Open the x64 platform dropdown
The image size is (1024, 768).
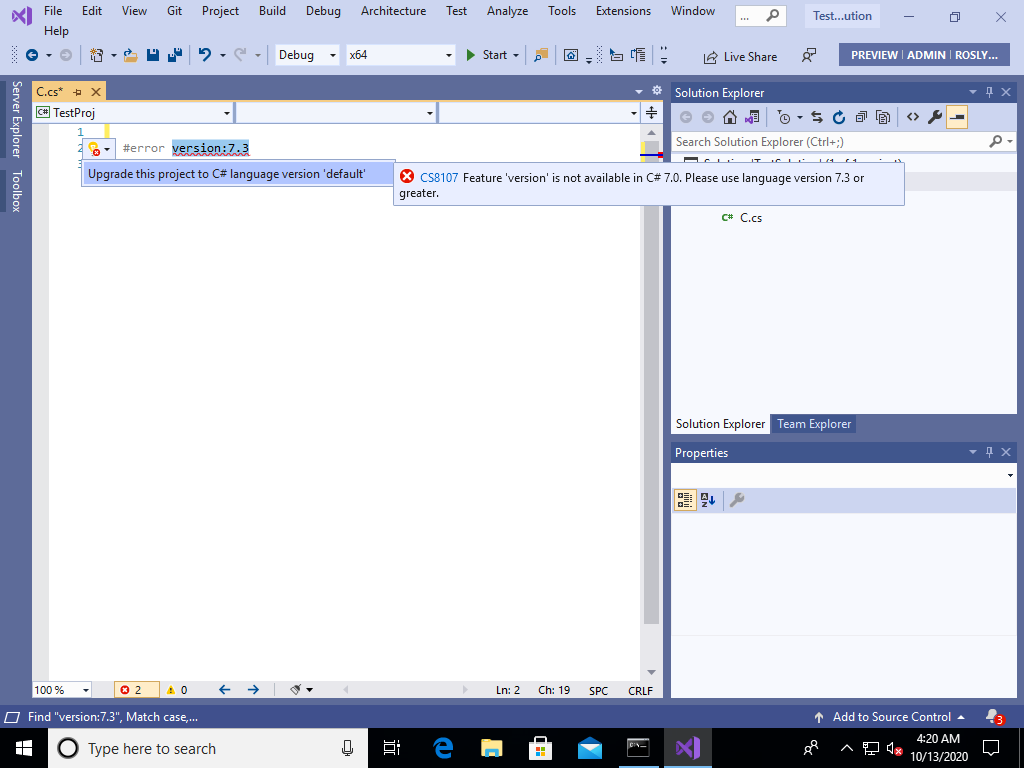pyautogui.click(x=449, y=56)
